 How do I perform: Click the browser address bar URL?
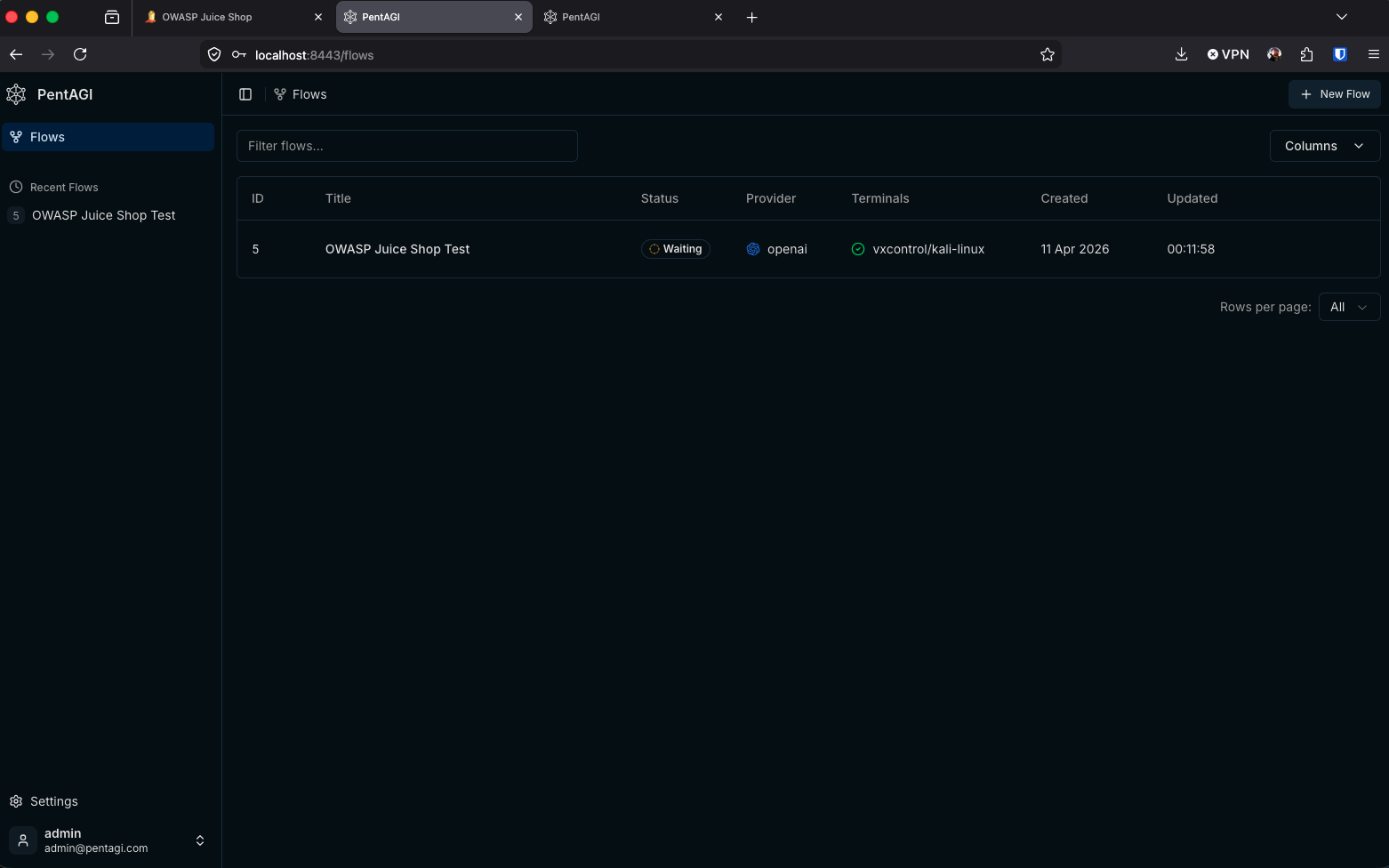[314, 55]
